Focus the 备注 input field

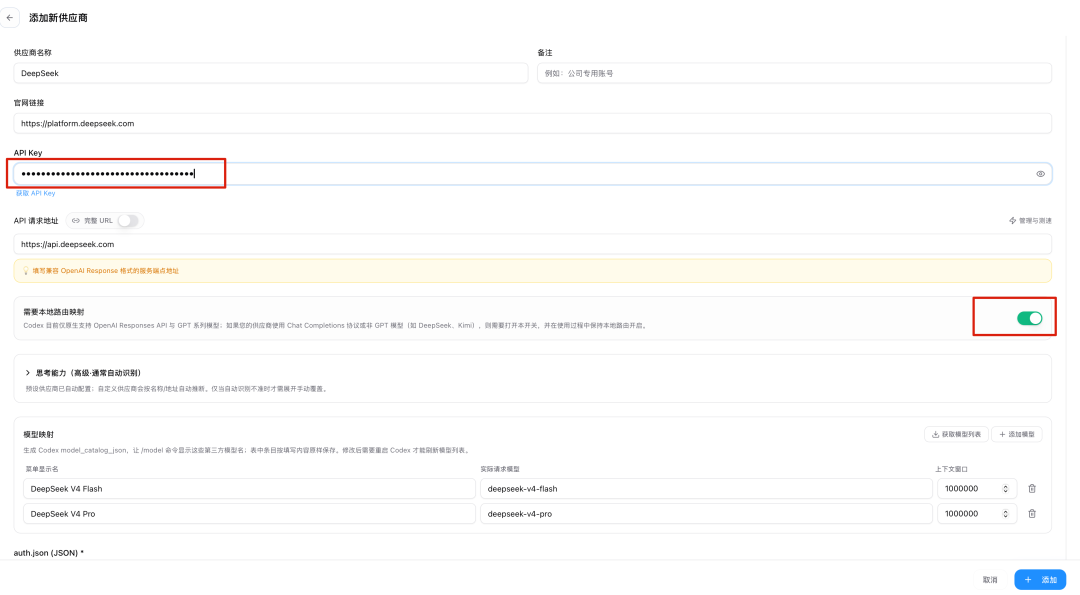(794, 73)
